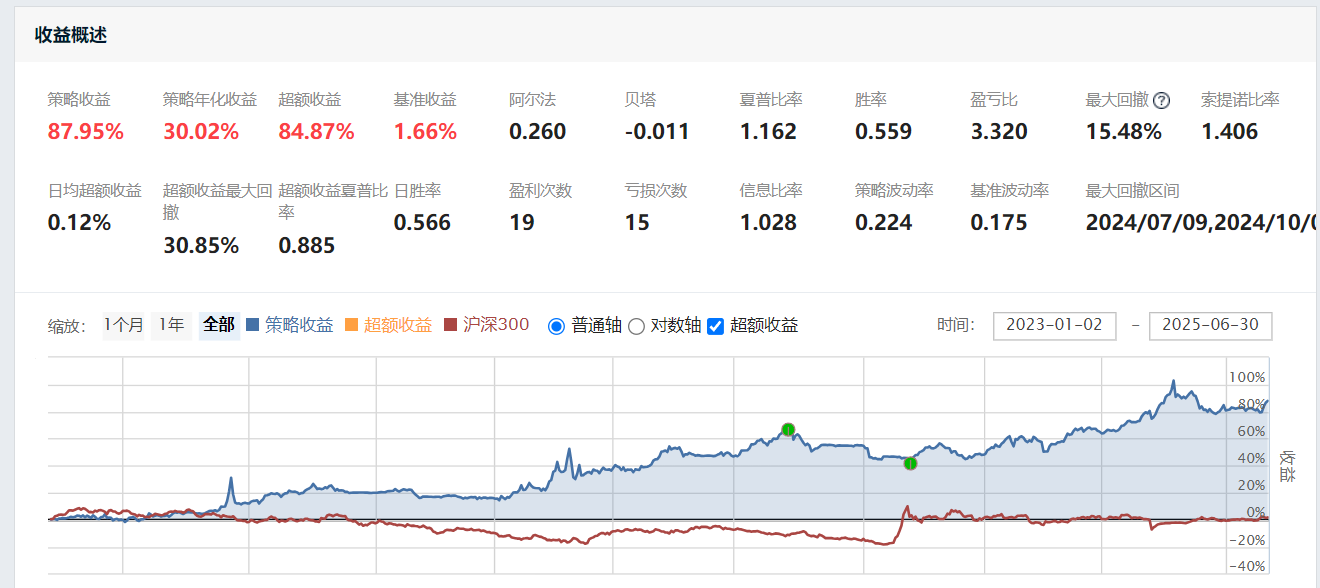1320x588 pixels.
Task: Zoom chart to 1个月 range
Action: click(123, 325)
